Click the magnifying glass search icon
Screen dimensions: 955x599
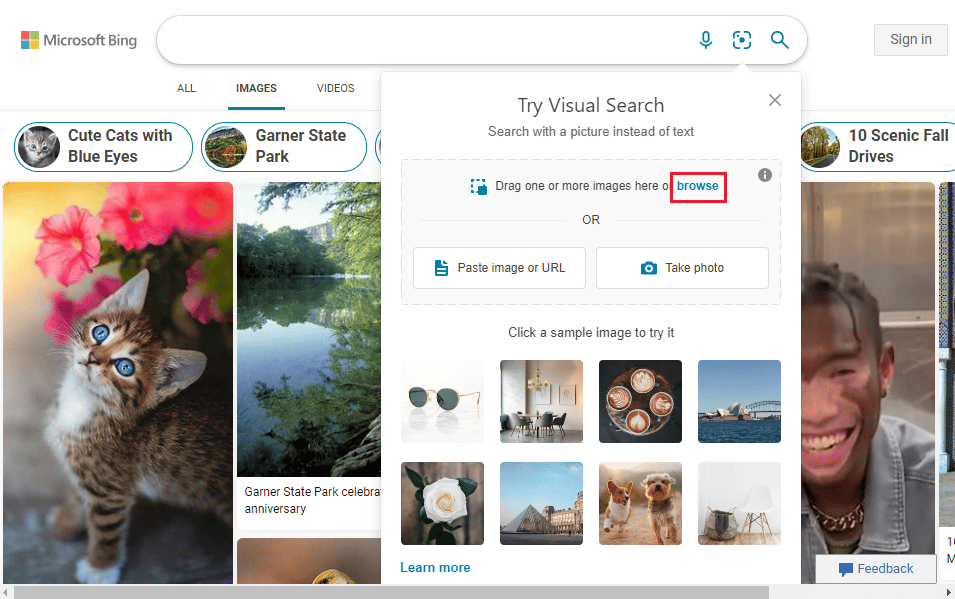click(x=780, y=40)
